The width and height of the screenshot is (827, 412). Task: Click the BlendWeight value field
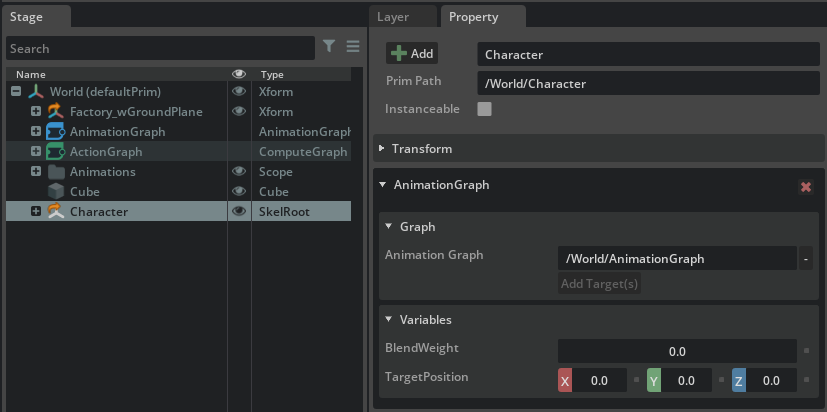tap(677, 351)
